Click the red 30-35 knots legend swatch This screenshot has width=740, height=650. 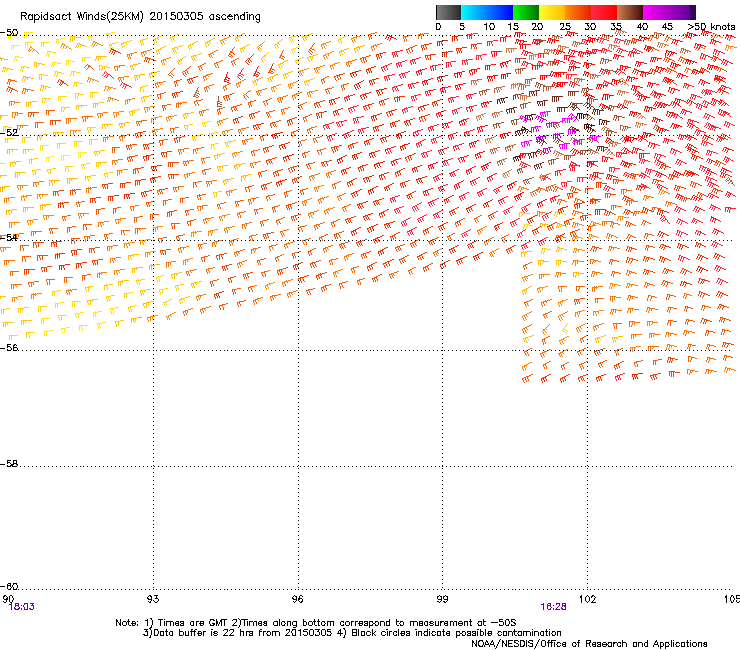[604, 12]
